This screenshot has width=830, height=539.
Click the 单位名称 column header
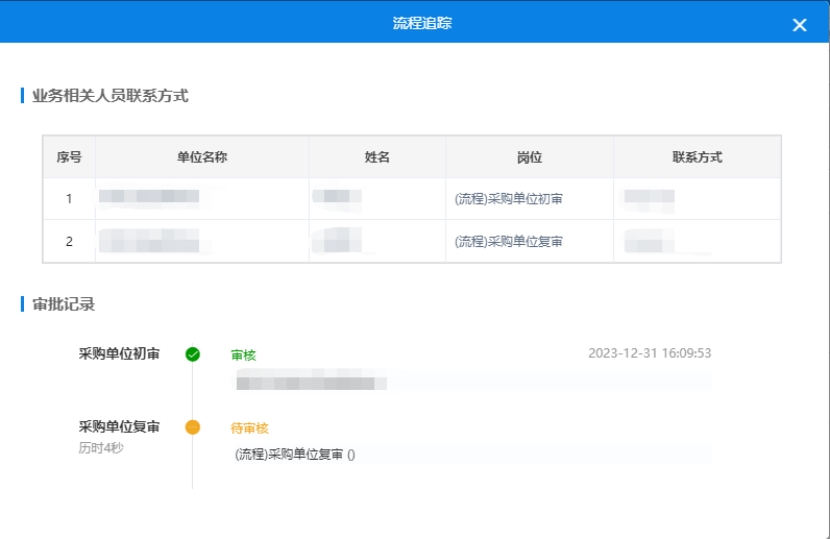(202, 158)
